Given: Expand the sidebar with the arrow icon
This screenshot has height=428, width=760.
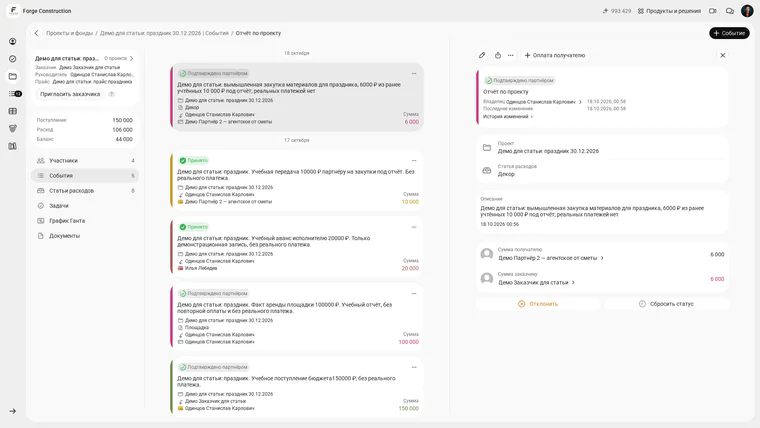Looking at the screenshot, I should pos(13,411).
